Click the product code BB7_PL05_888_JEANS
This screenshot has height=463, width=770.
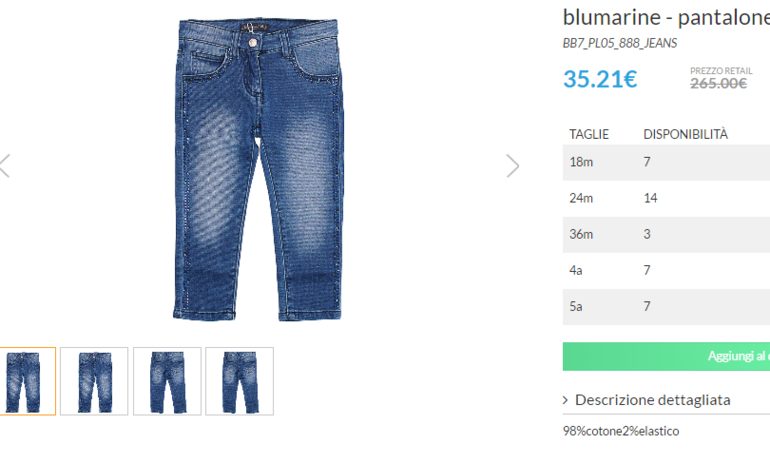[x=620, y=43]
